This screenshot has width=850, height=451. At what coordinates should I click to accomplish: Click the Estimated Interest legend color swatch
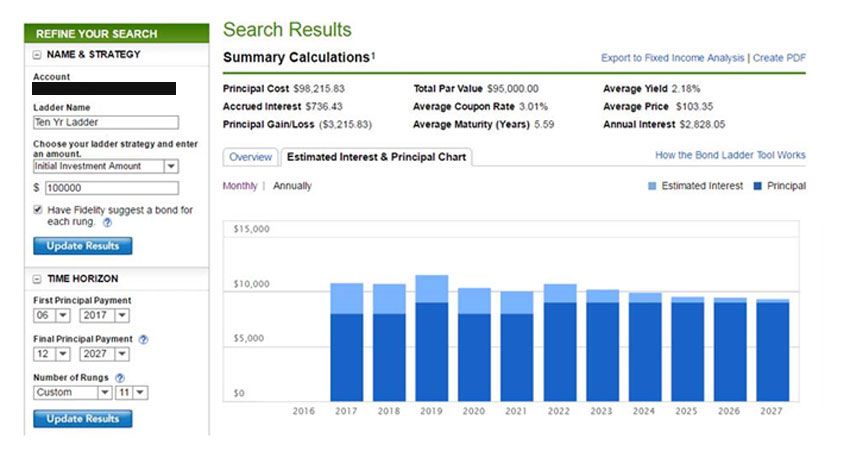[x=652, y=186]
